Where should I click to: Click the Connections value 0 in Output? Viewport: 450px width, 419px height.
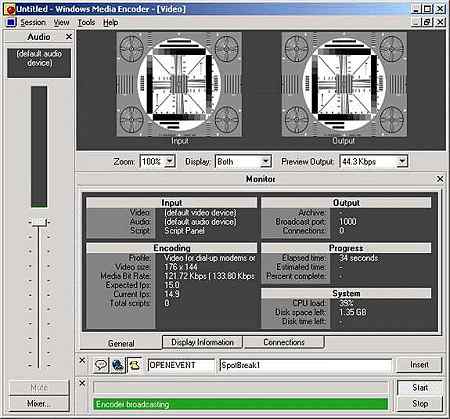342,231
